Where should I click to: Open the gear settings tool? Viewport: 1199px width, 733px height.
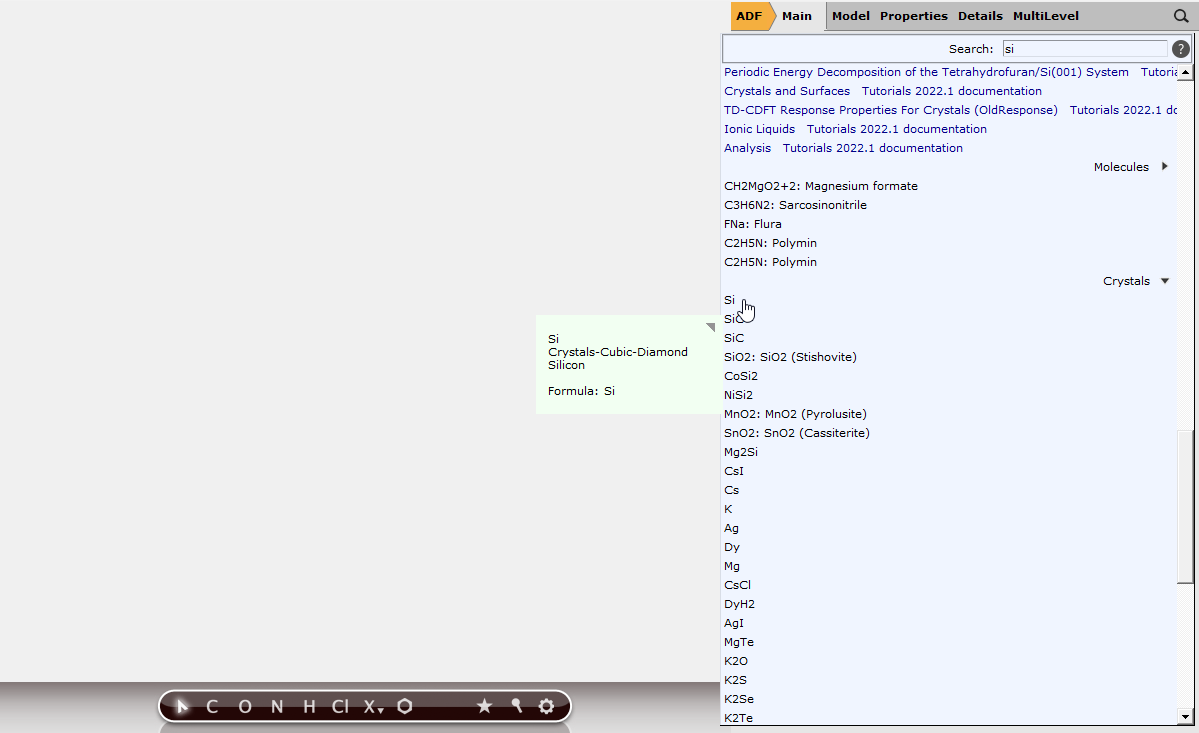(546, 706)
